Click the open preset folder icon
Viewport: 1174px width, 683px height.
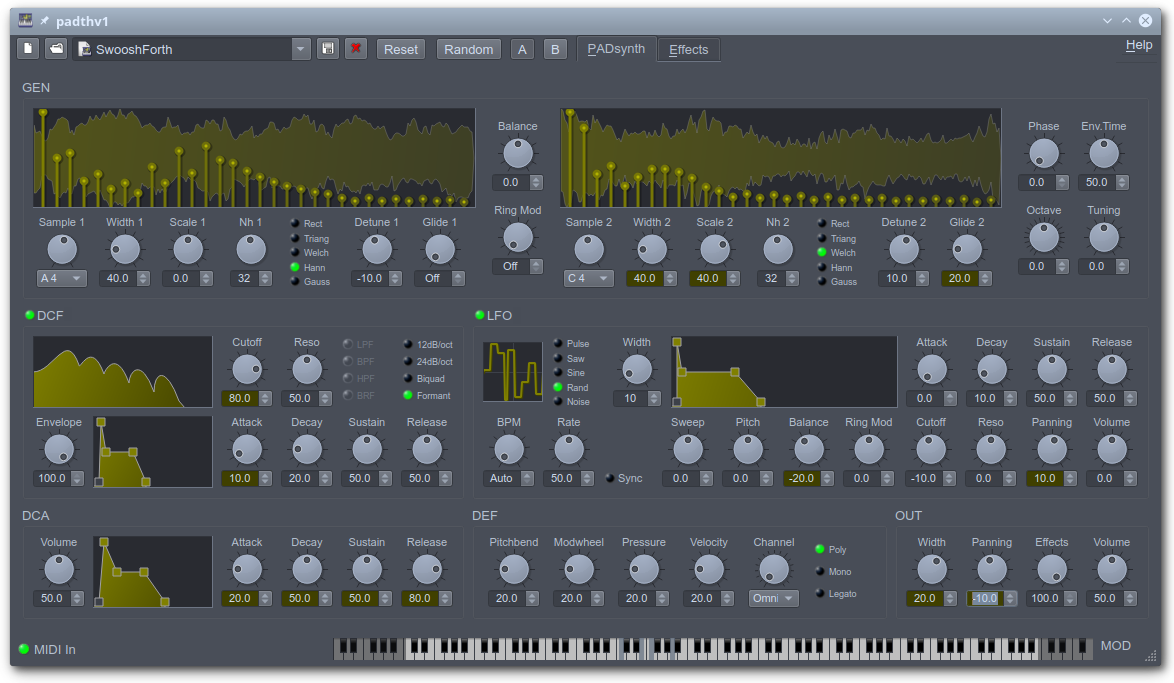click(x=56, y=49)
